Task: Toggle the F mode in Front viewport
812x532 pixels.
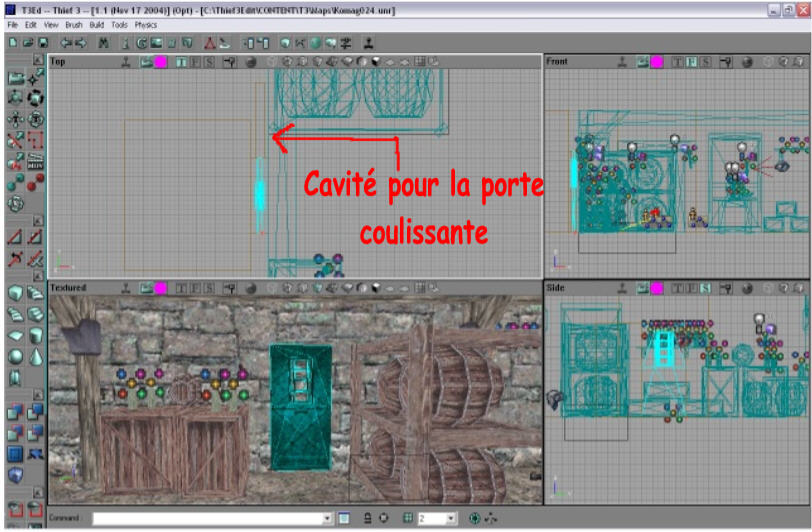Action: [691, 62]
